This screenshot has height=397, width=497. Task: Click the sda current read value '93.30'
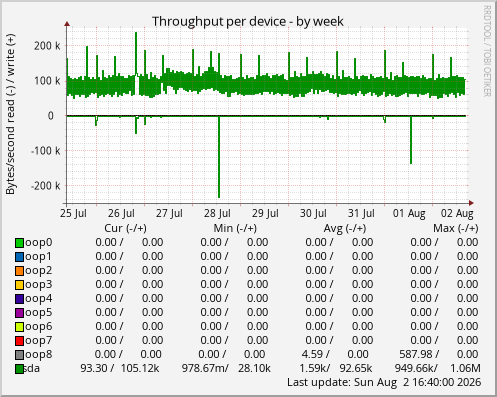click(94, 368)
